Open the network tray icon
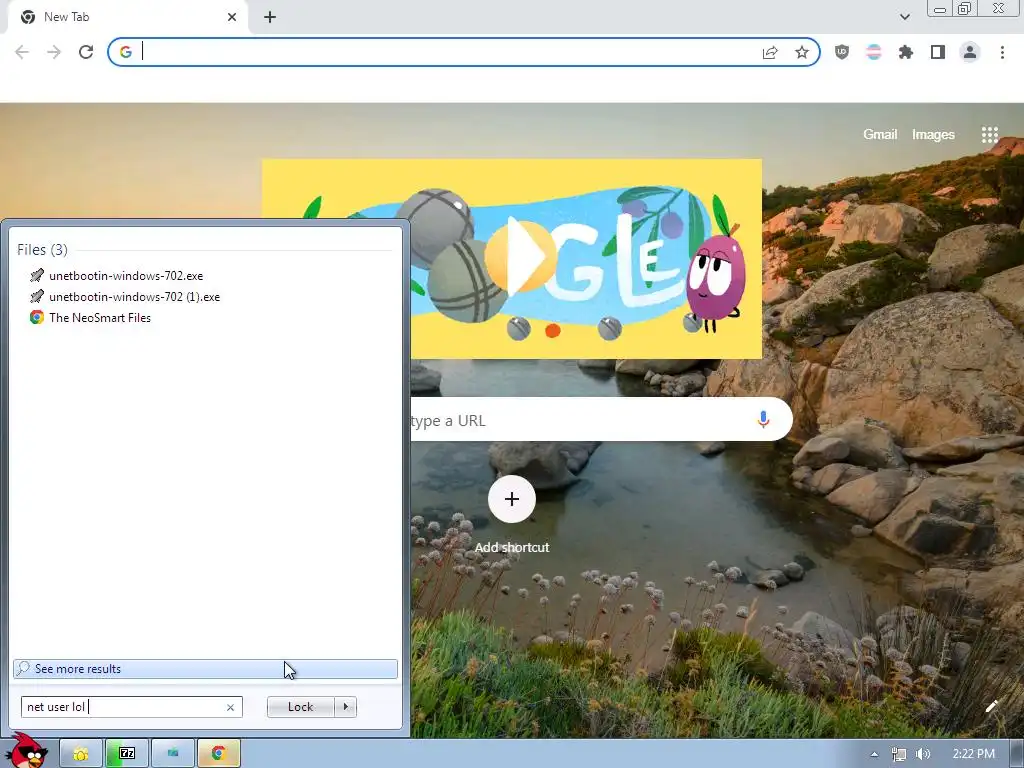This screenshot has width=1024, height=768. 899,754
